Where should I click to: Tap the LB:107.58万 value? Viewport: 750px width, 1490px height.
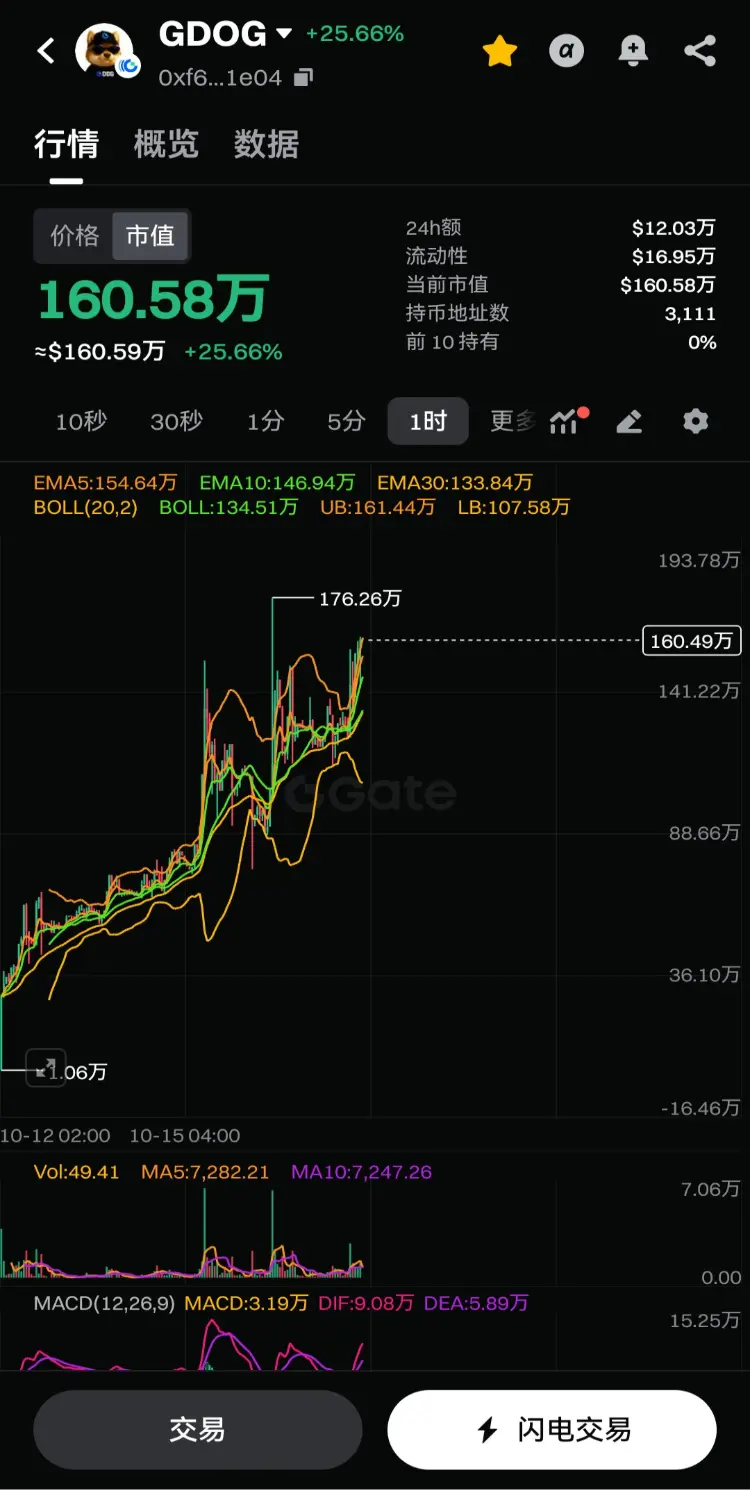(x=514, y=507)
